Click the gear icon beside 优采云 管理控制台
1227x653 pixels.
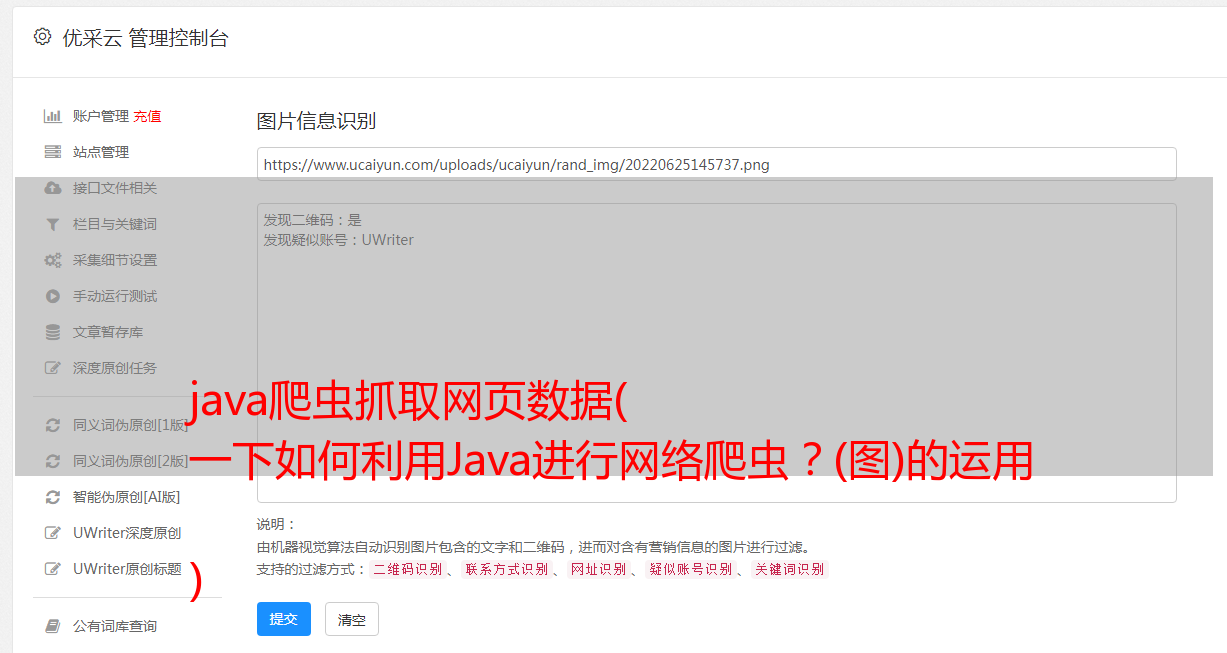[42, 37]
